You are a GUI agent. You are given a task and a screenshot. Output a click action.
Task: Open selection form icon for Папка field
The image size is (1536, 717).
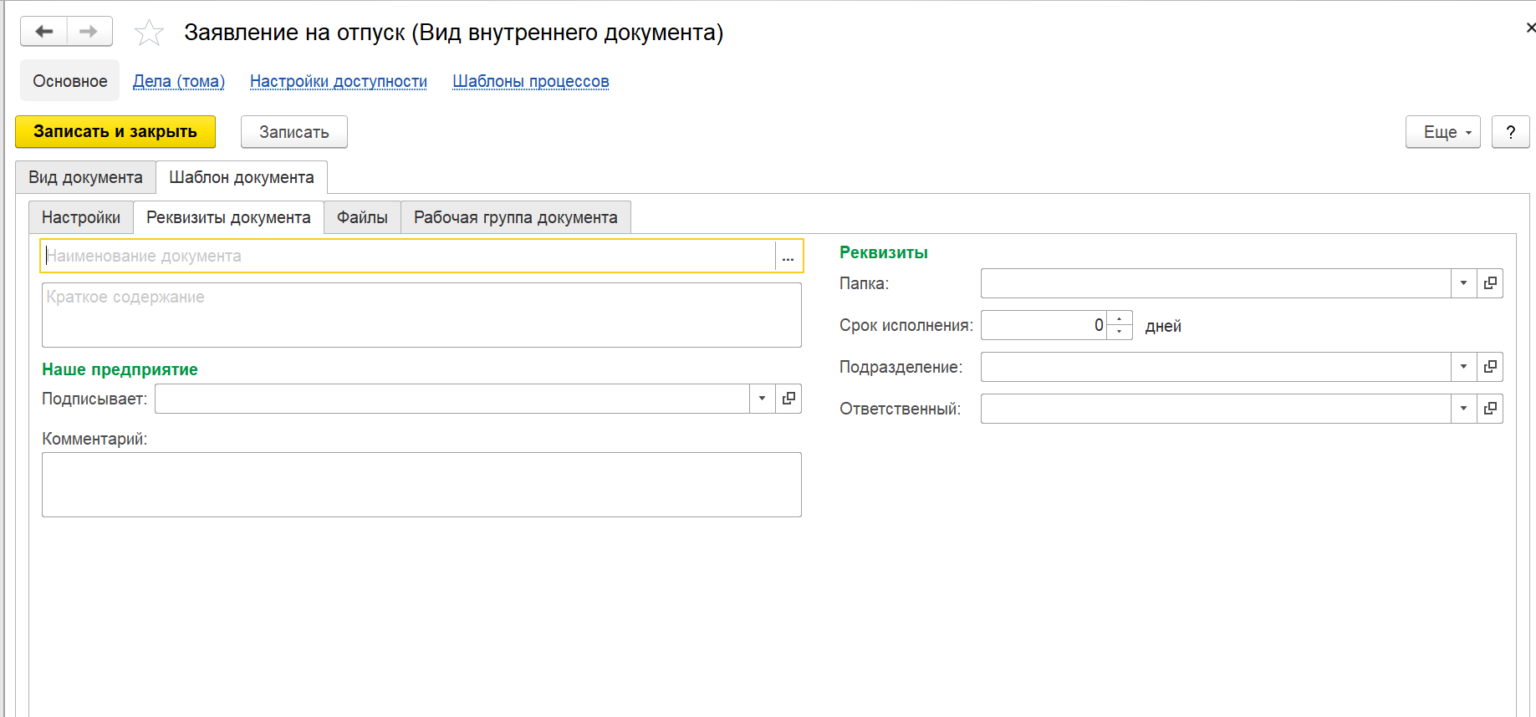[1490, 283]
